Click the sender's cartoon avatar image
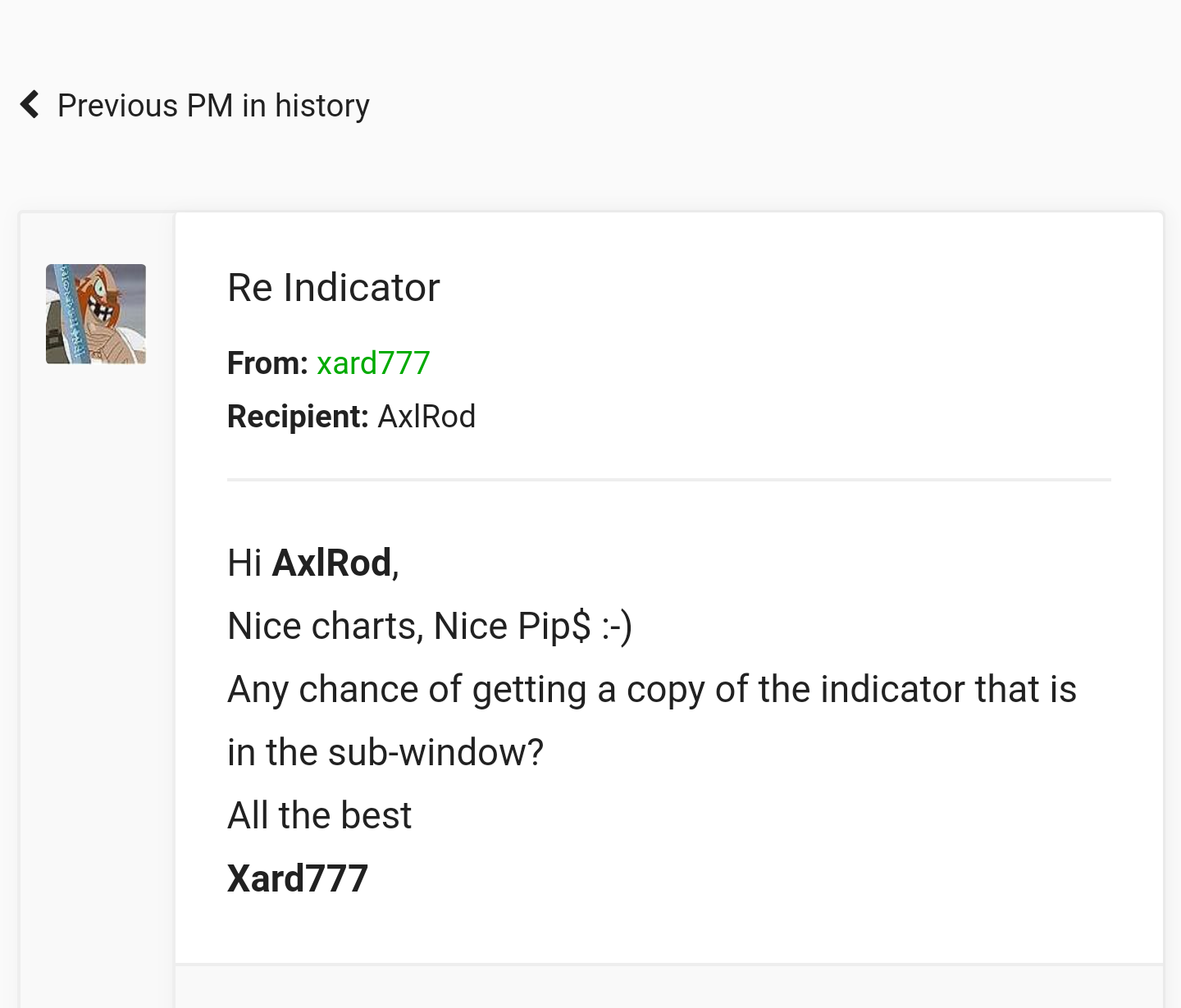 coord(96,314)
